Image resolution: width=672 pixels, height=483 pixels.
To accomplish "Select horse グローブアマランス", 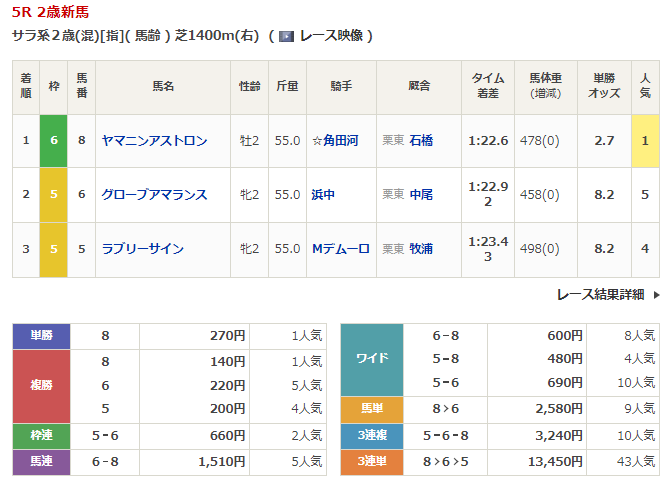I will pos(154,195).
